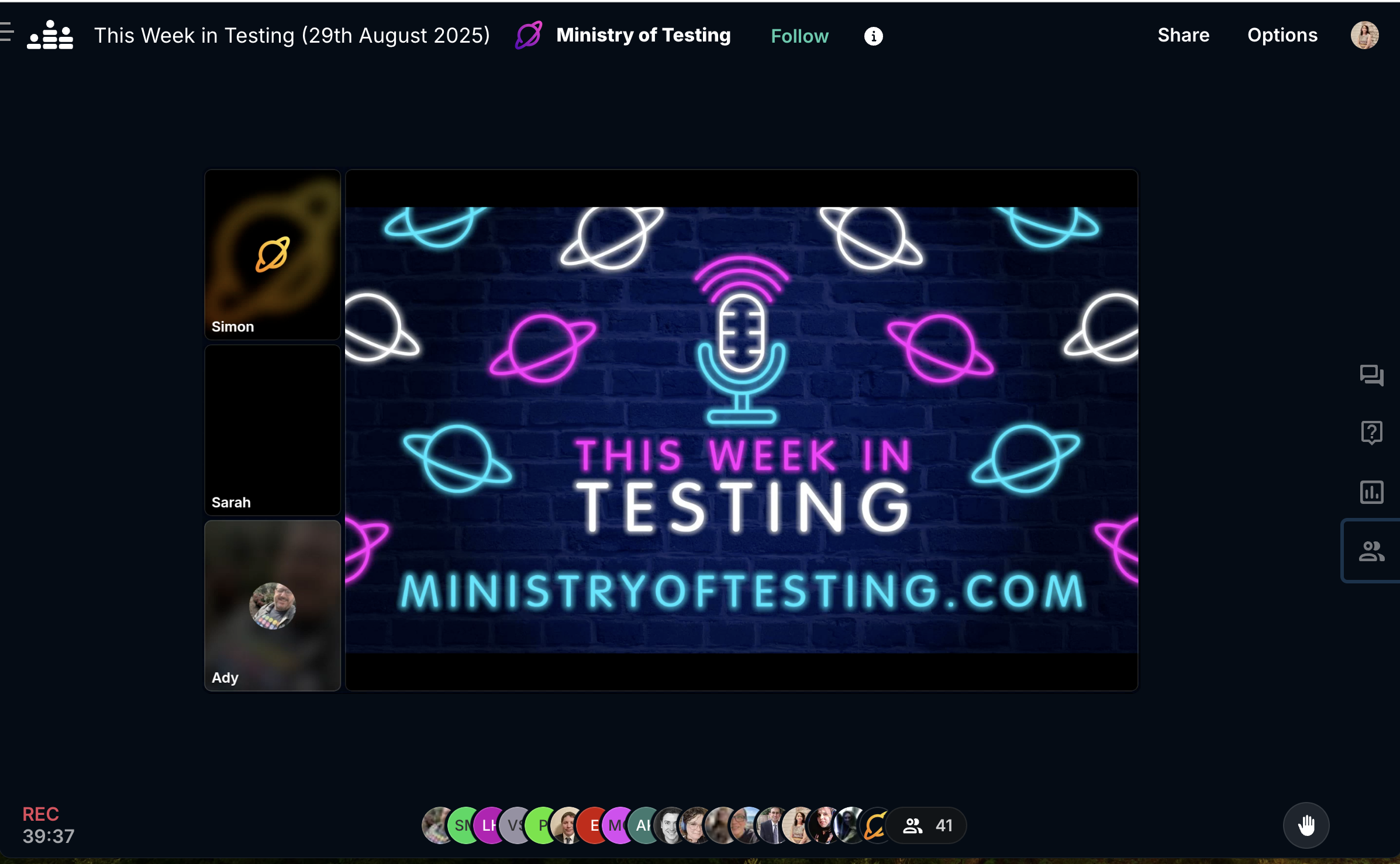
Task: Click the audience logo next to the title
Action: click(50, 35)
